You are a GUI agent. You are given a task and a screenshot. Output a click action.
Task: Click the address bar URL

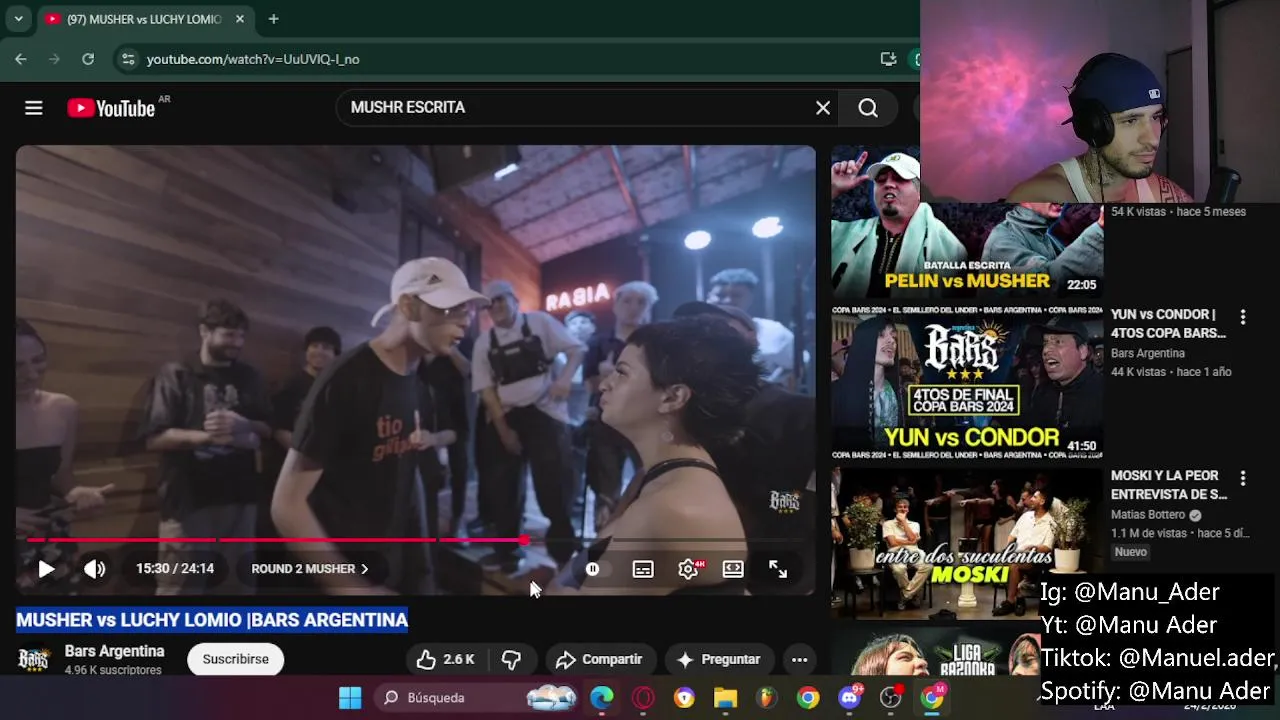[253, 59]
